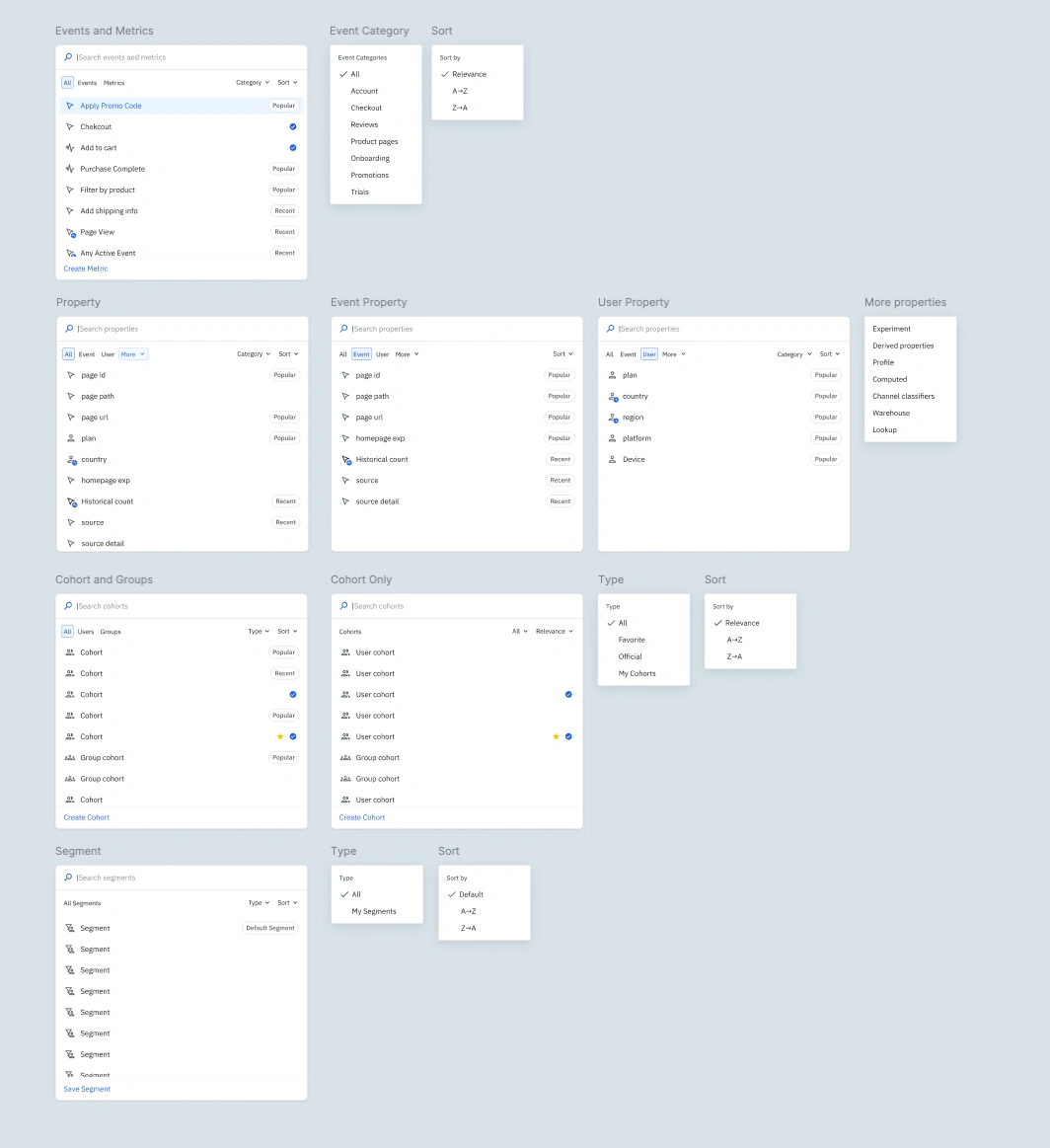Click Create Cohort link in Cohort Only
The image size is (1050, 1148).
pos(362,817)
